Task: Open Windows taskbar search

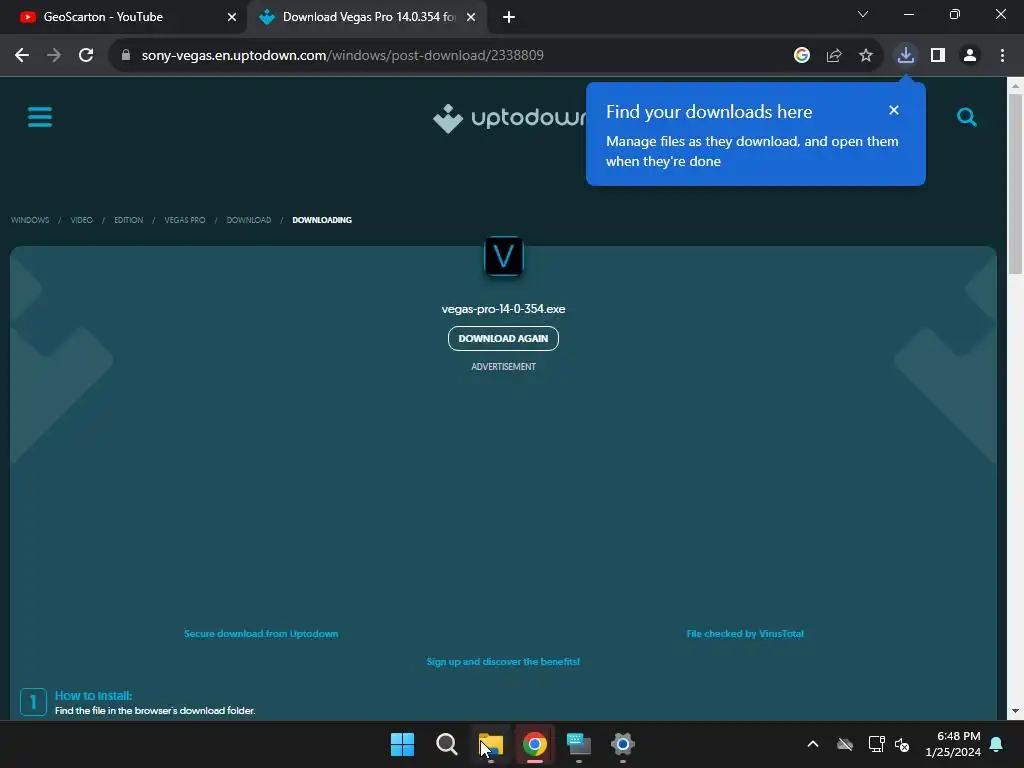Action: coord(447,744)
